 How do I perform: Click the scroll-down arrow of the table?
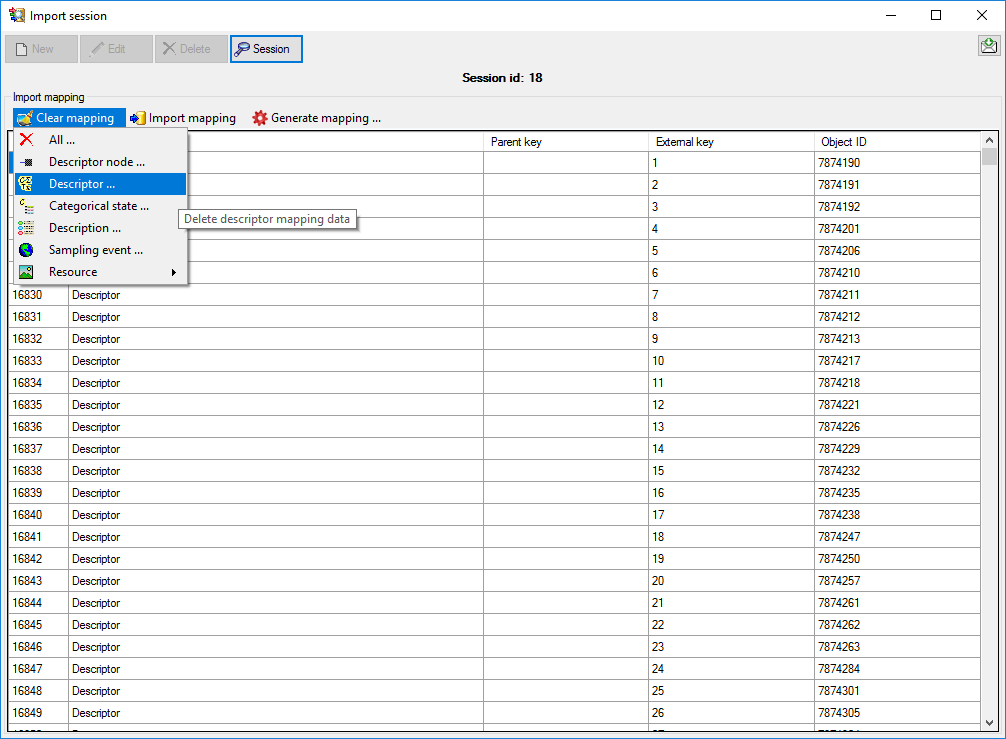pyautogui.click(x=989, y=721)
